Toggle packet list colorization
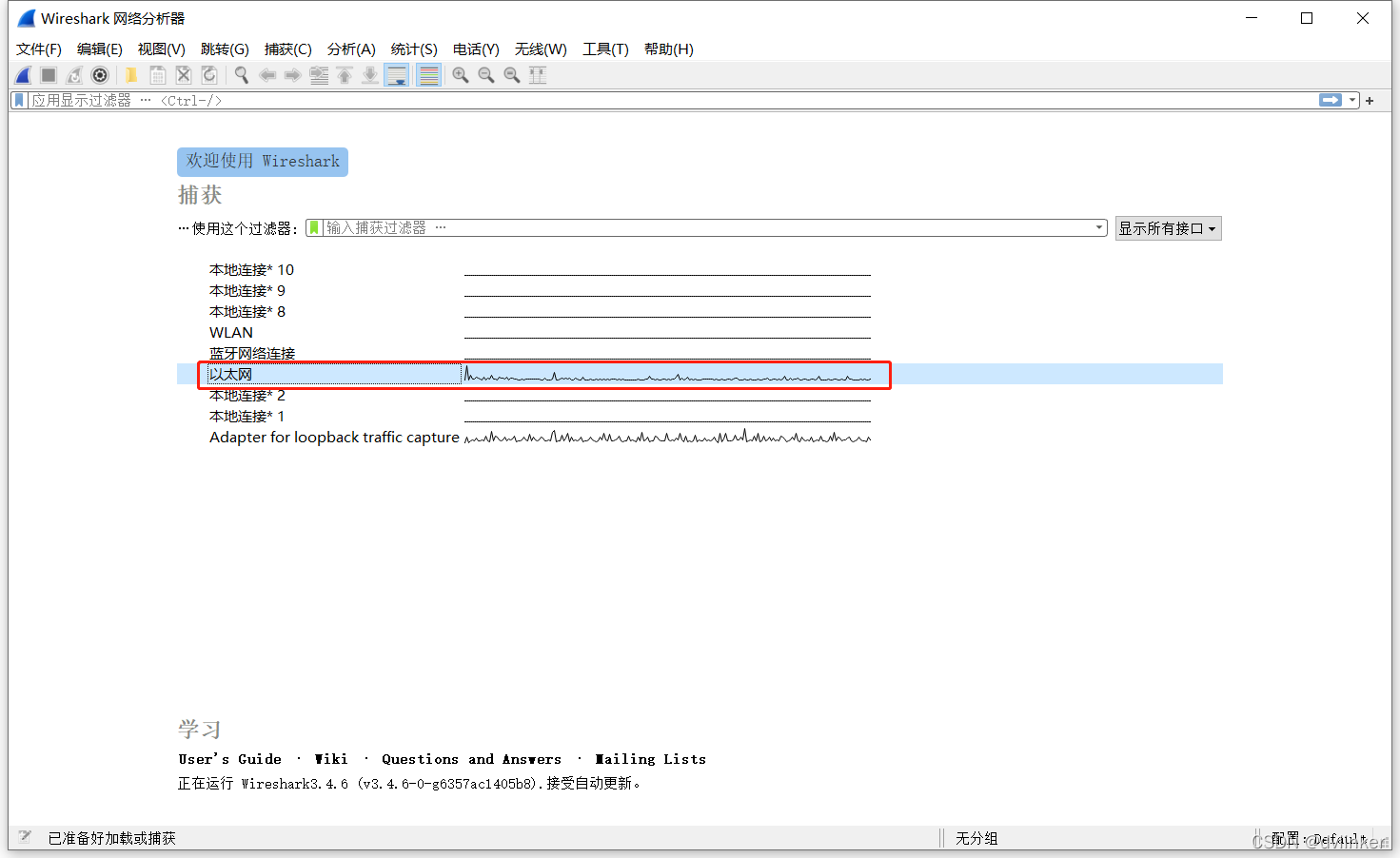1400x858 pixels. click(429, 75)
